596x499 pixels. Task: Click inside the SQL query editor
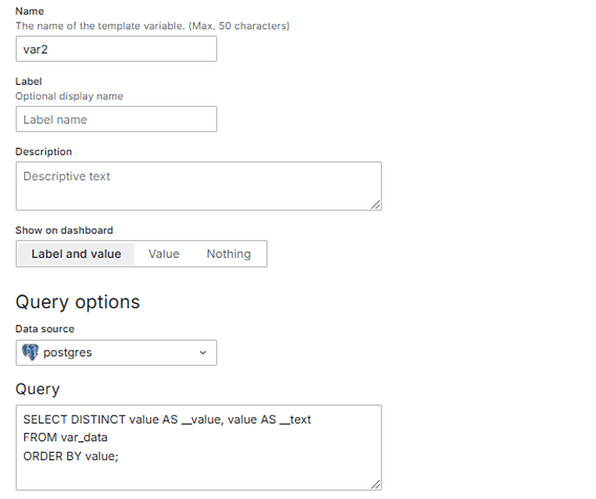click(199, 447)
